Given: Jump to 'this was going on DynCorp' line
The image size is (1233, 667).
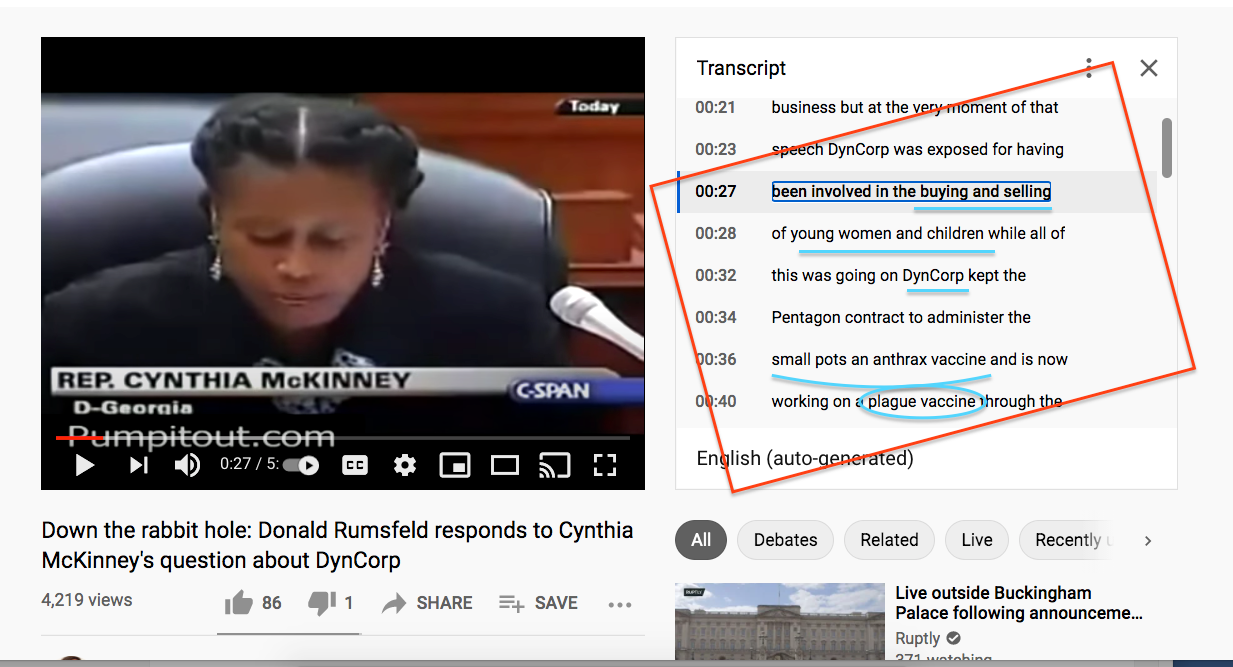Looking at the screenshot, I should click(917, 275).
